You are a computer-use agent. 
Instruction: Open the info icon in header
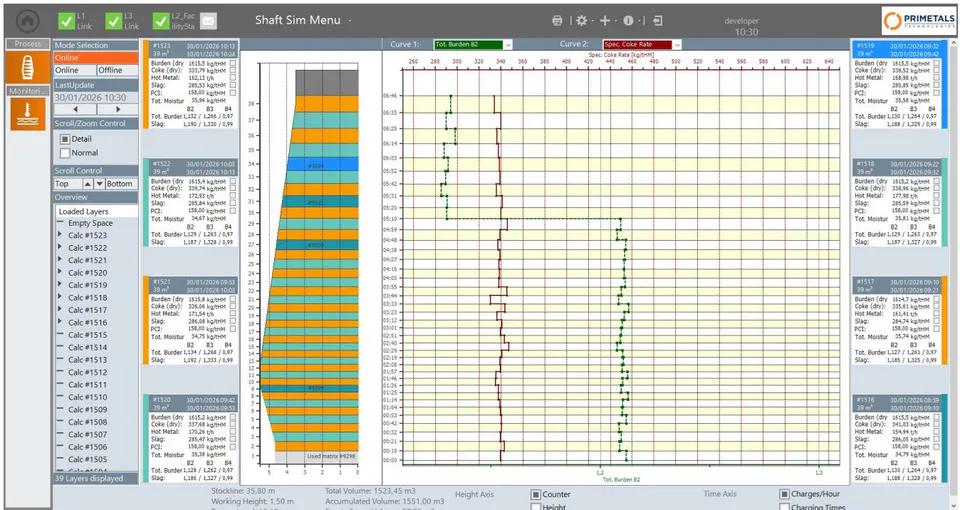pos(628,21)
